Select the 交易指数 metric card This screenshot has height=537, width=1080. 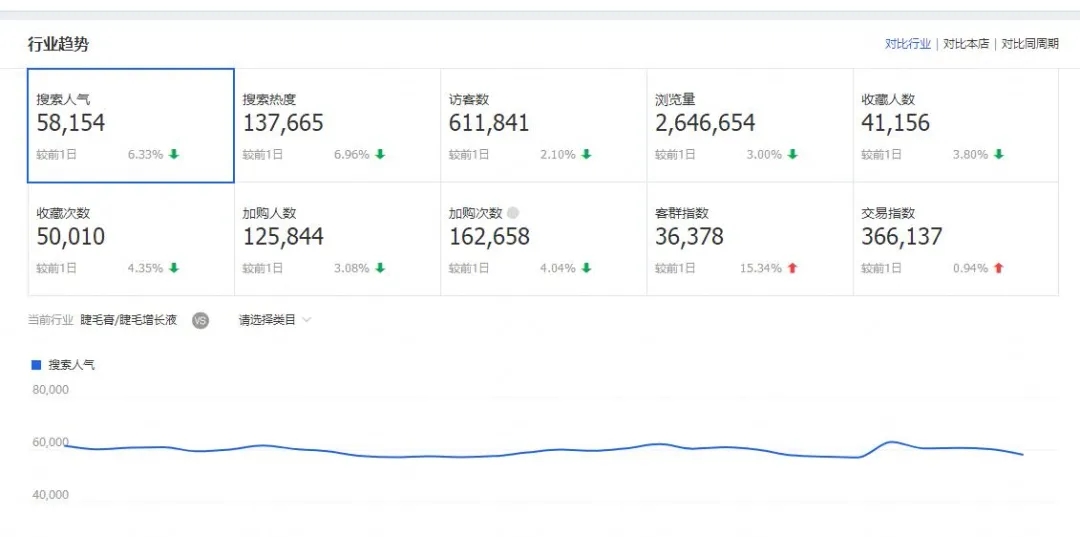[x=955, y=239]
